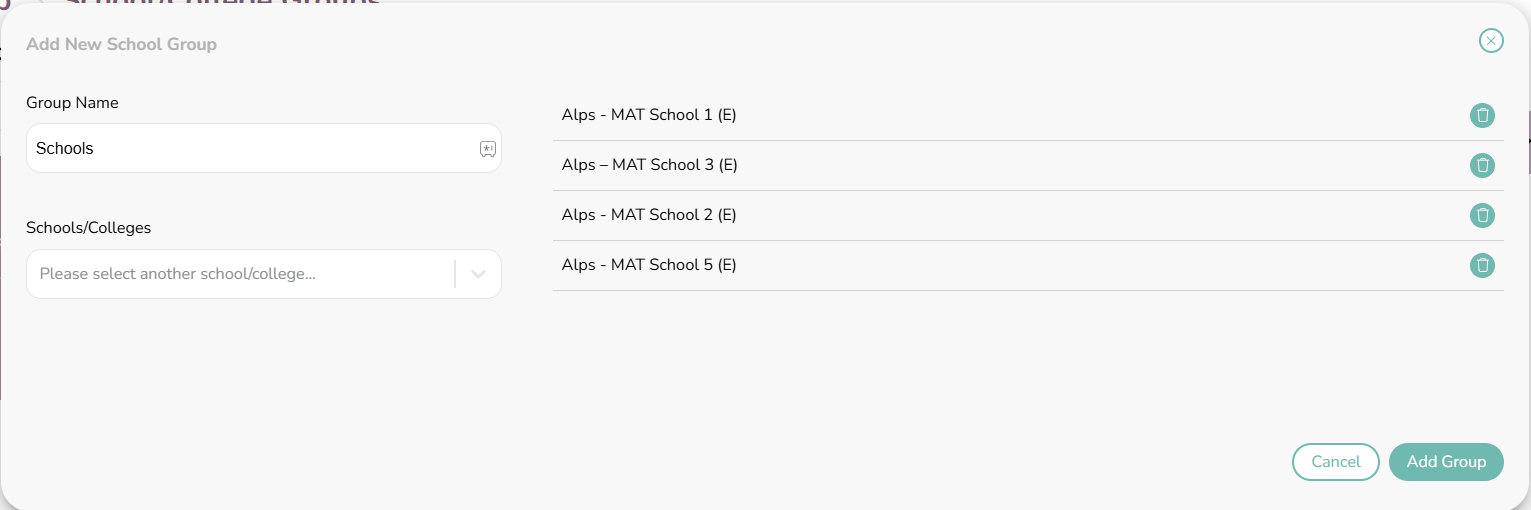Cancel adding the school group
1531x510 pixels.
click(1335, 462)
